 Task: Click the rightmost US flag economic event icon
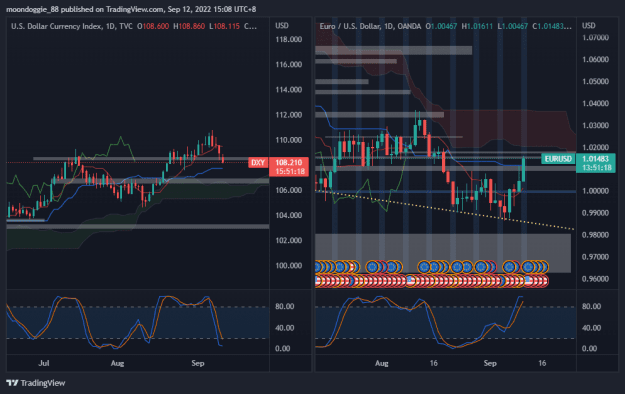point(543,281)
